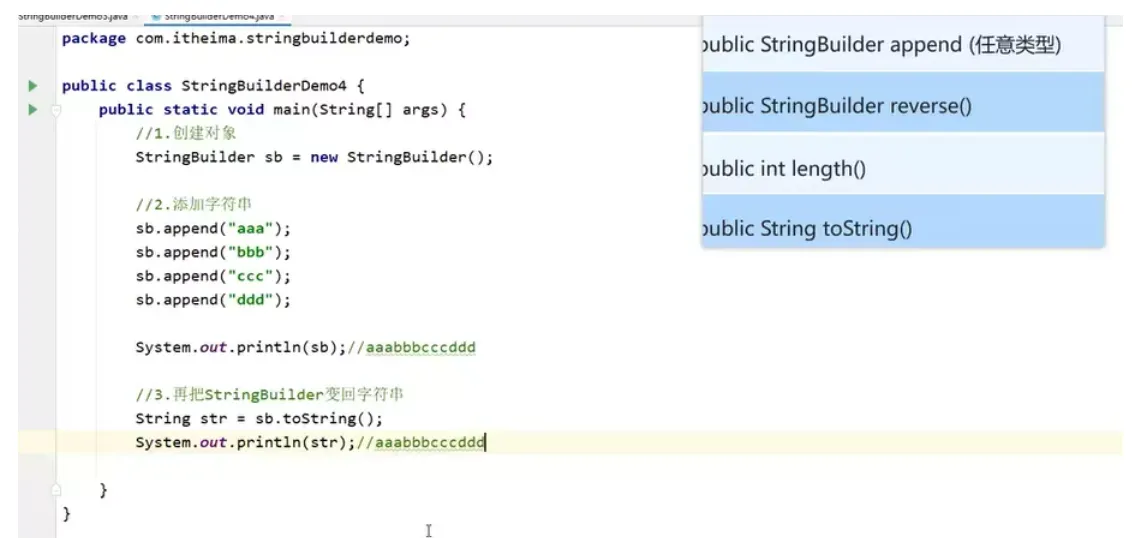Click the System.out.println(sb) statement

[x=241, y=348]
